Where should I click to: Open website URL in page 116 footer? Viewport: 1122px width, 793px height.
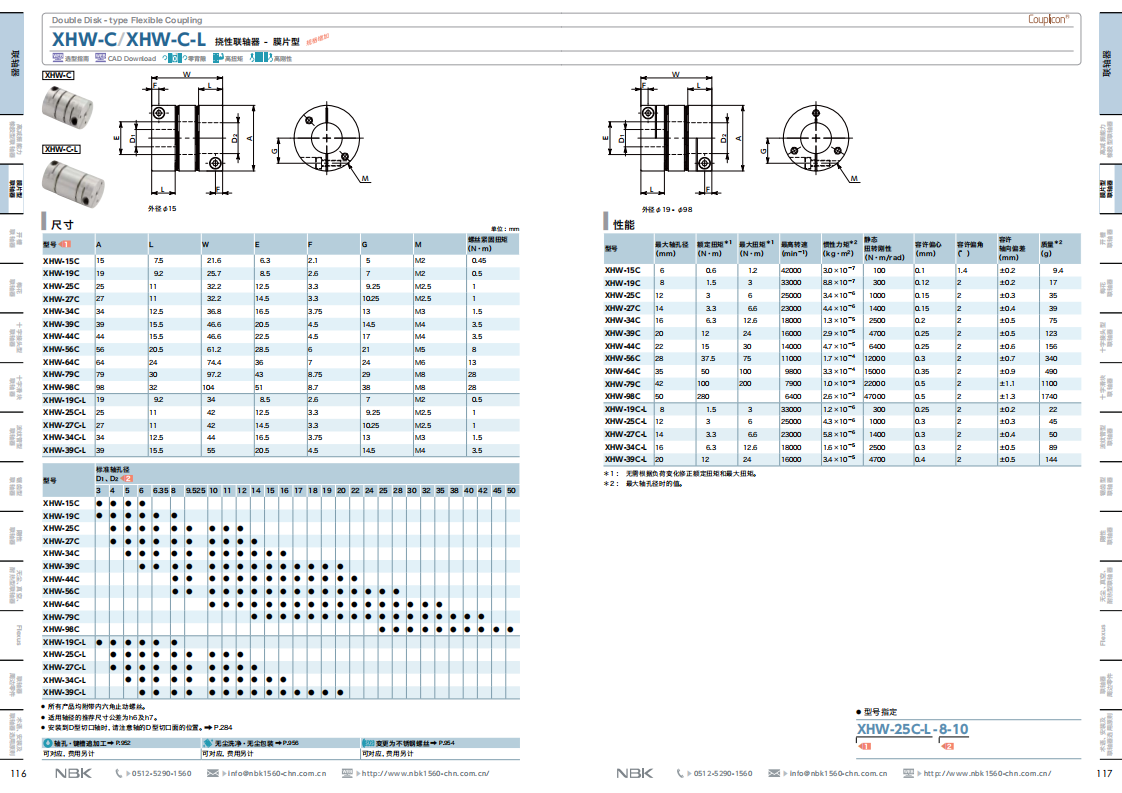[x=425, y=774]
